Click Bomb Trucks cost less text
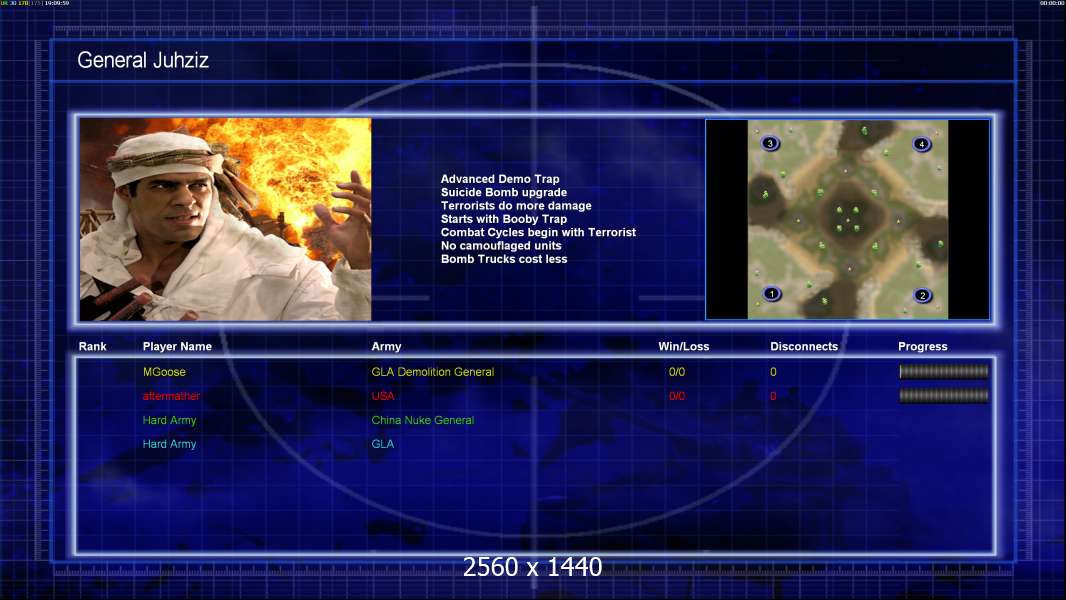 pyautogui.click(x=504, y=259)
